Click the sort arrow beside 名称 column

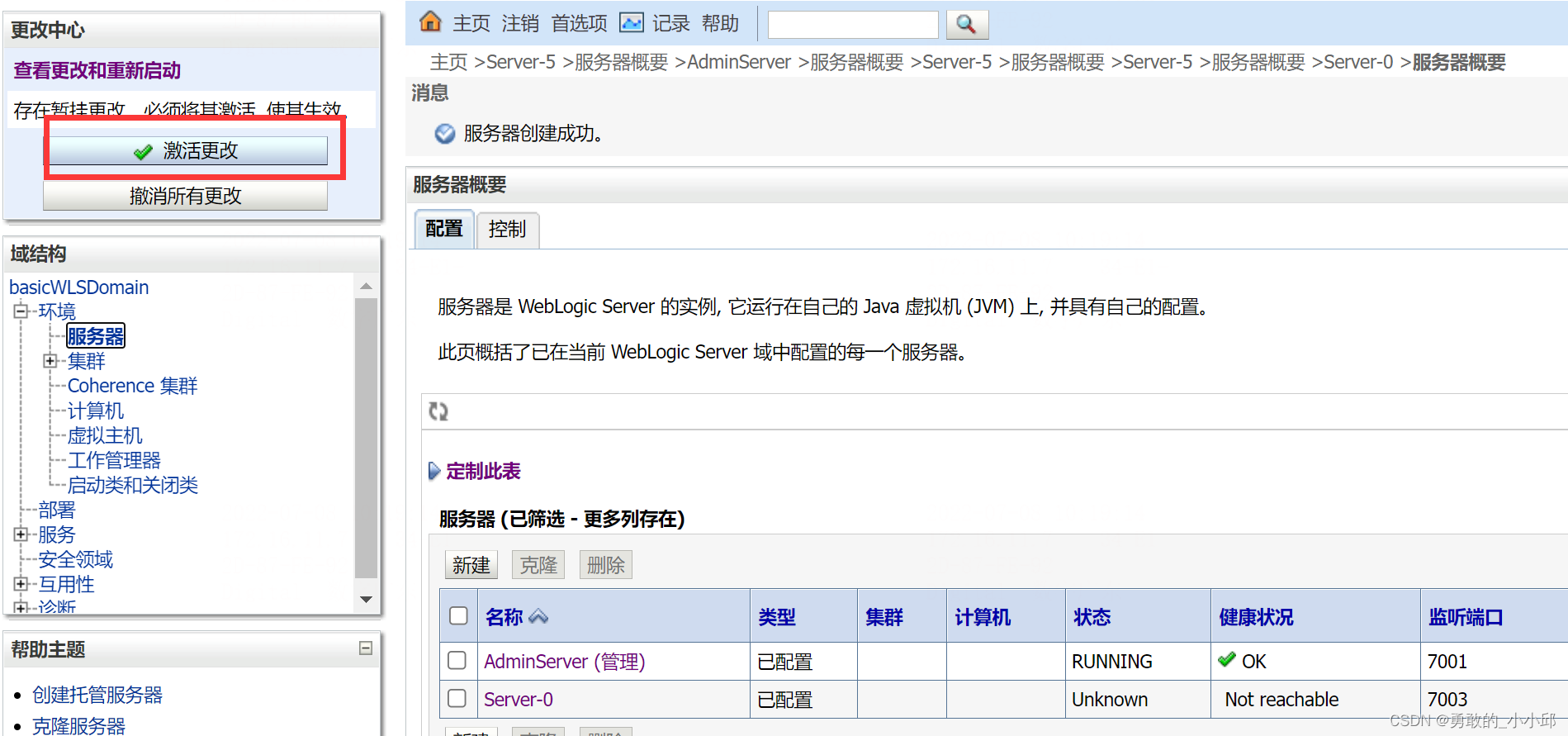click(x=538, y=616)
